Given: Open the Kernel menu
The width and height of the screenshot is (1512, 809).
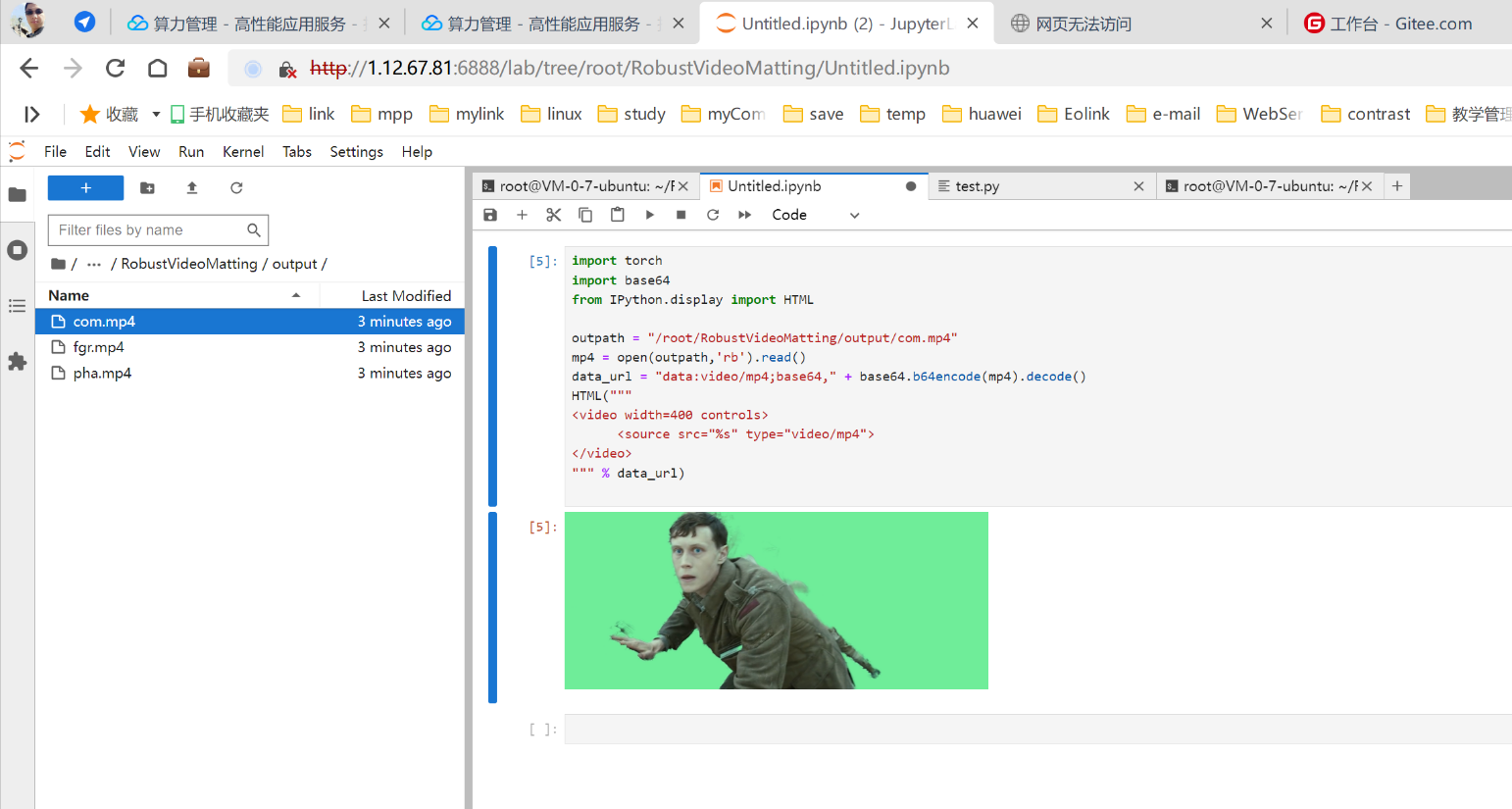Looking at the screenshot, I should tap(243, 152).
